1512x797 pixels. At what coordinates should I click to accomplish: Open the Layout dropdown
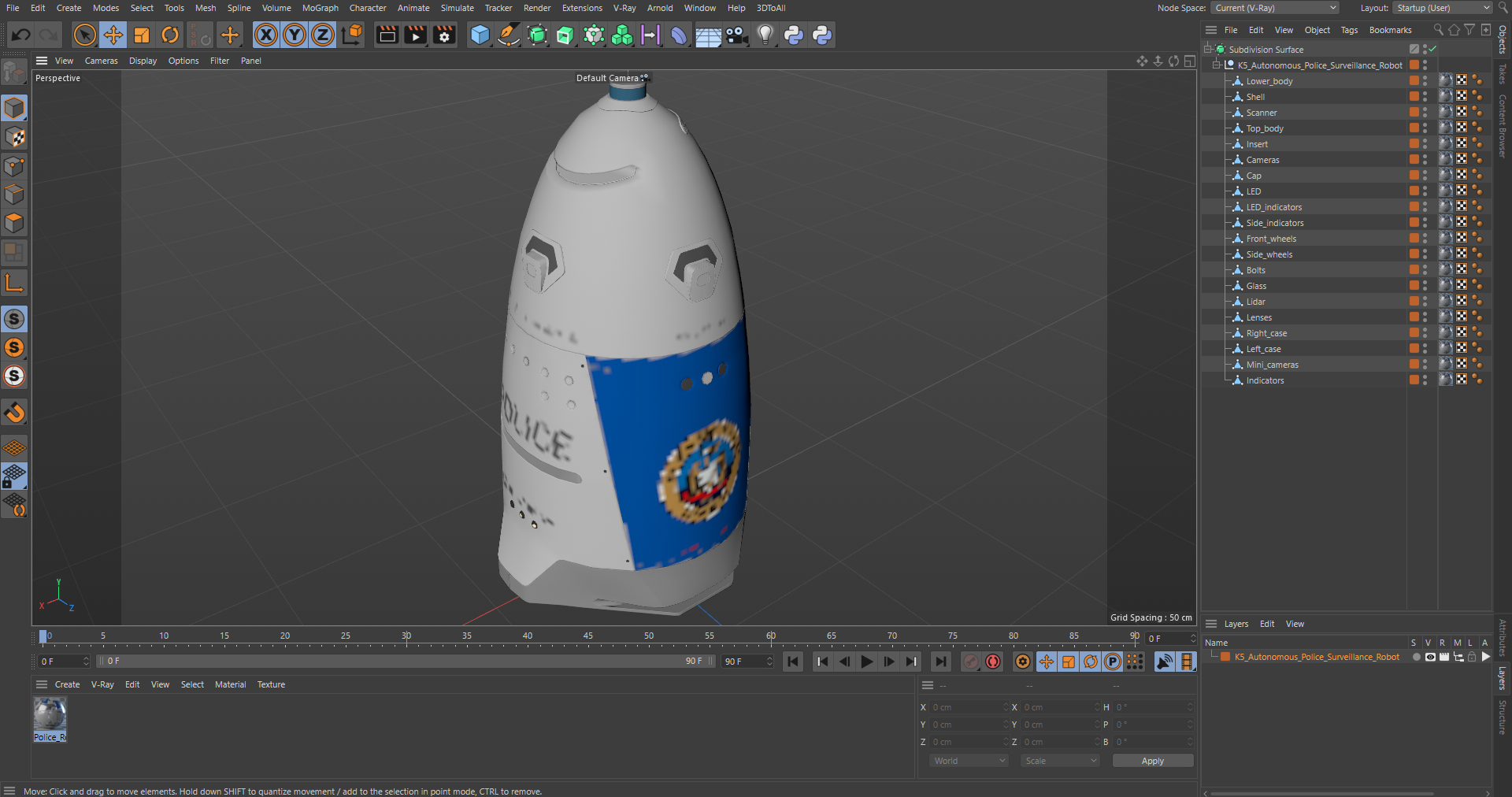click(x=1442, y=8)
